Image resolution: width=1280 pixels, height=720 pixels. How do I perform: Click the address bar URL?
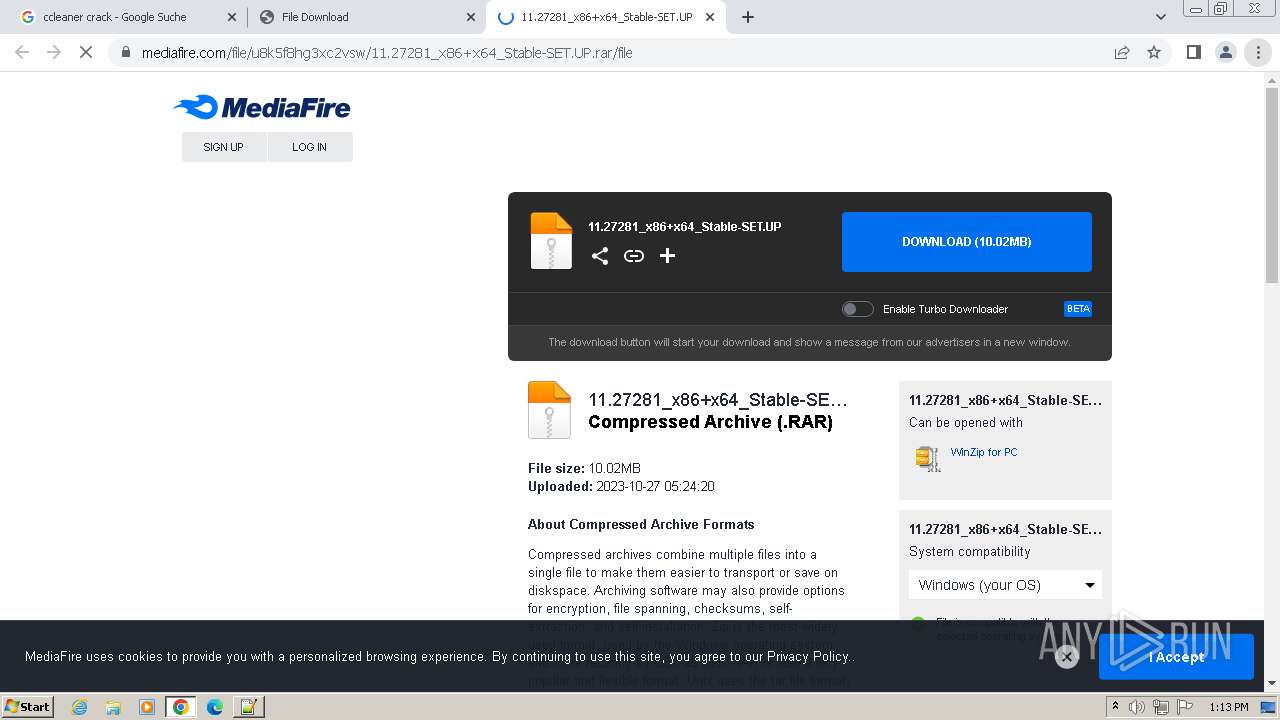(x=387, y=52)
